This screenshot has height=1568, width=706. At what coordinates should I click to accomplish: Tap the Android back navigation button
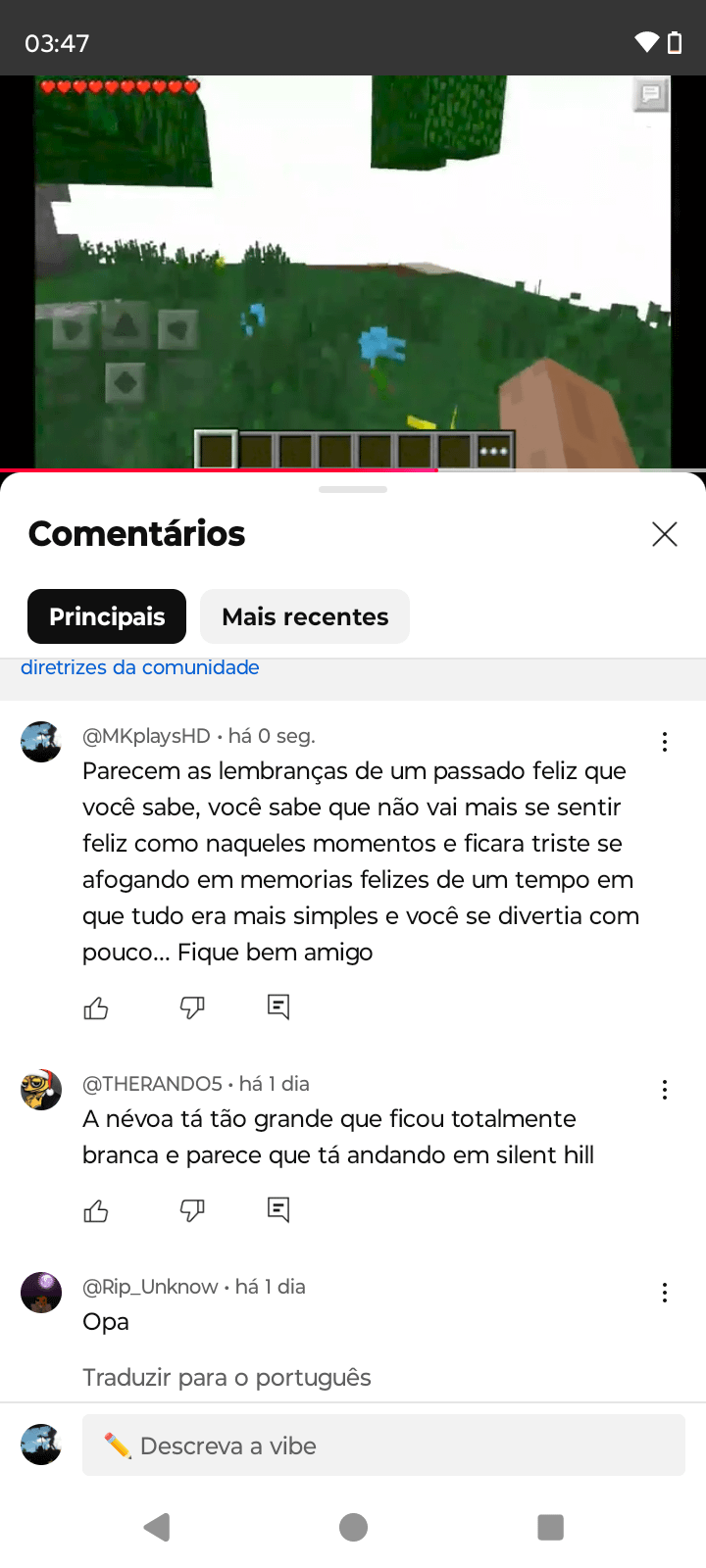(x=157, y=1527)
